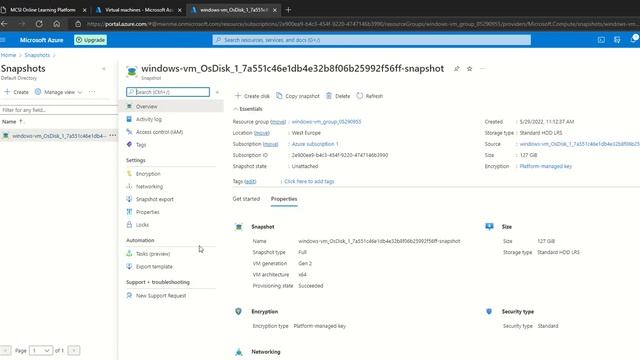Focus the search resources, services and docs box
640x360 pixels.
[x=371, y=40]
